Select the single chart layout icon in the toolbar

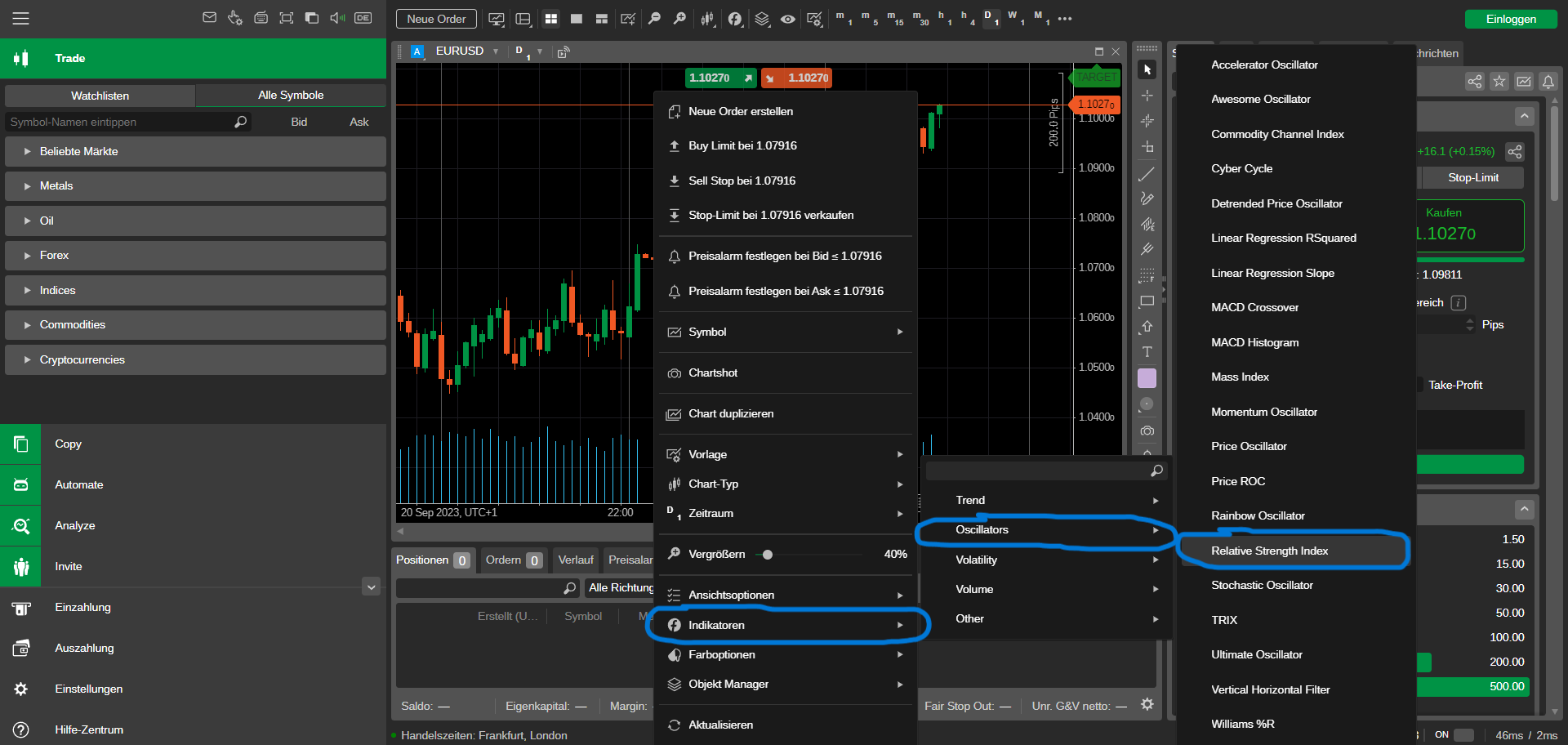click(x=577, y=18)
